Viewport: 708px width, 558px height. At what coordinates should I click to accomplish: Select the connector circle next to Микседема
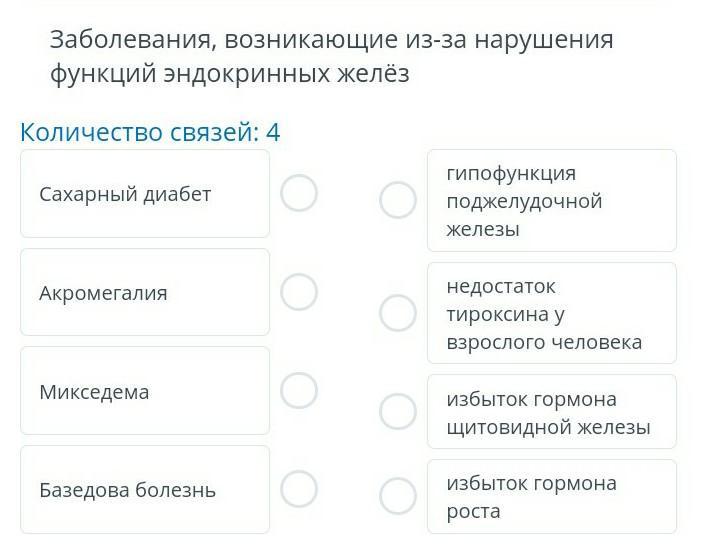click(x=299, y=390)
